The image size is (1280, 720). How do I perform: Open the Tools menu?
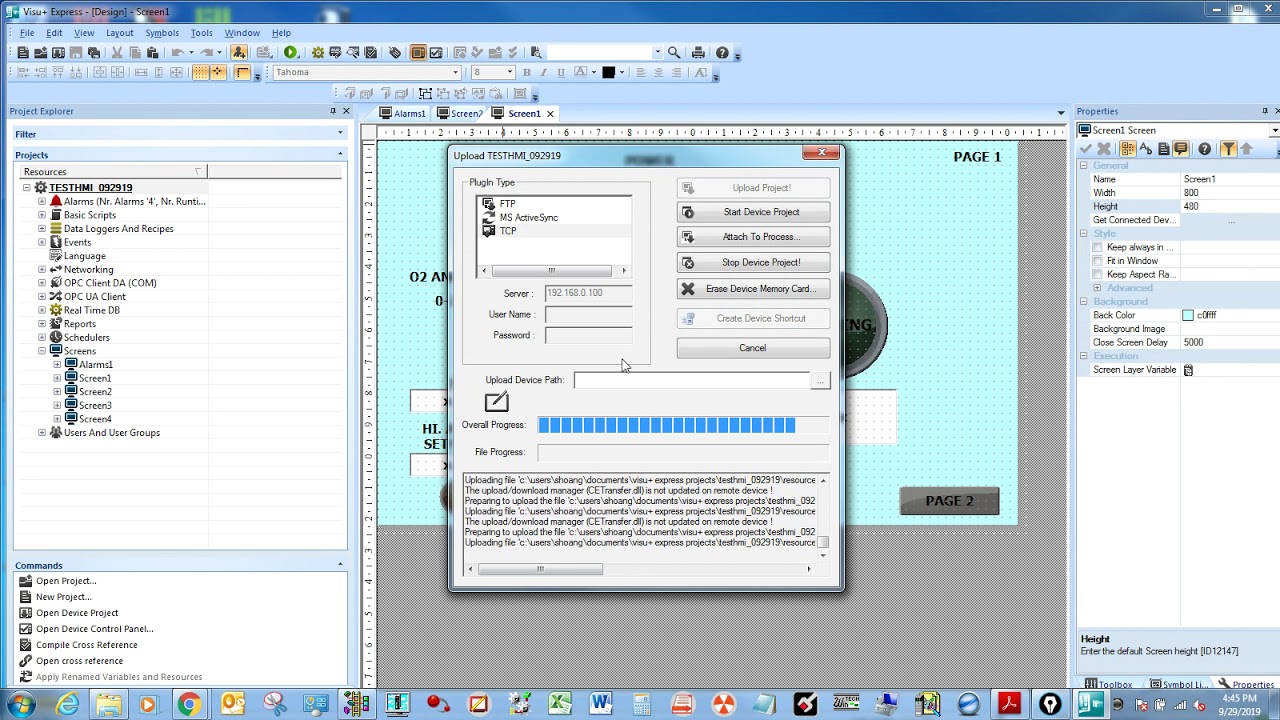pyautogui.click(x=201, y=33)
